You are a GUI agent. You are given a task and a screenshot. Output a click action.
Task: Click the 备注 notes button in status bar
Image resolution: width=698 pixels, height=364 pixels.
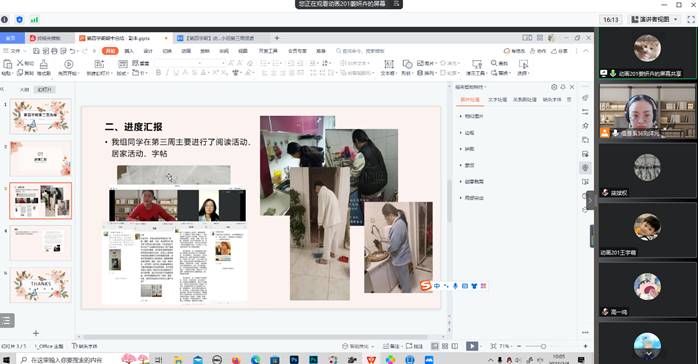pyautogui.click(x=392, y=346)
